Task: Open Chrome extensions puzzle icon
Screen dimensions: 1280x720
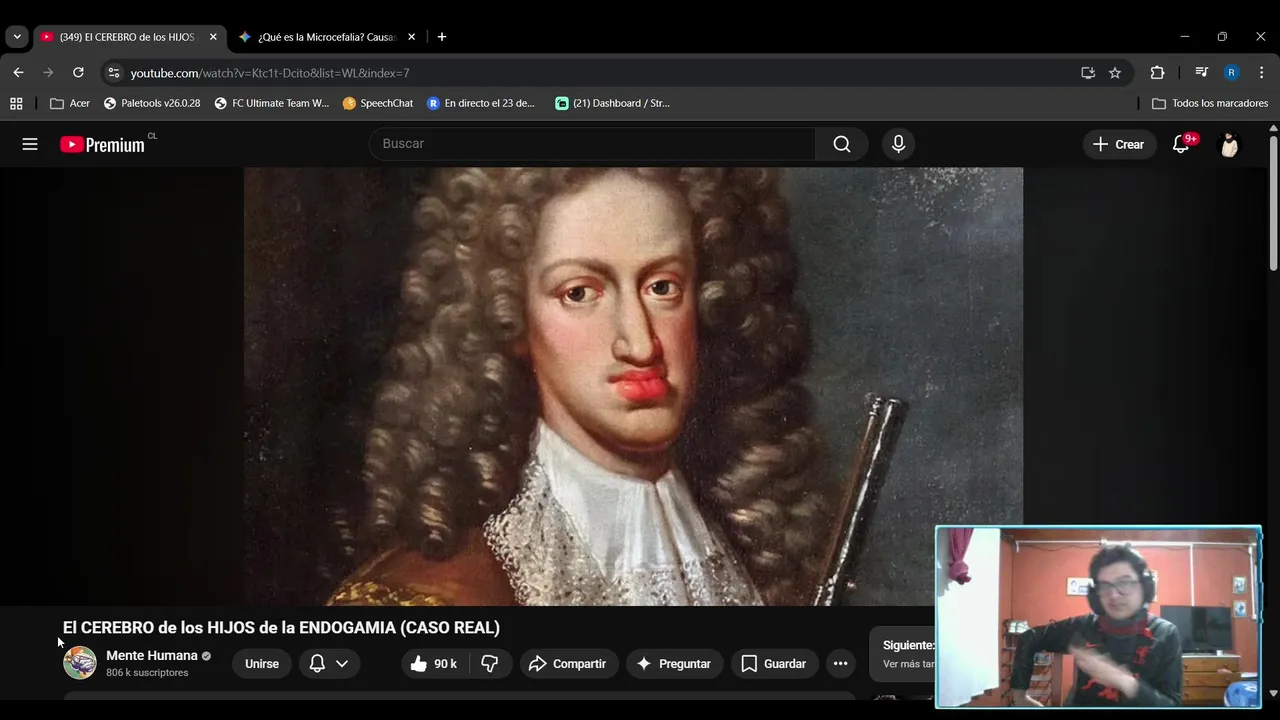Action: coord(1157,72)
